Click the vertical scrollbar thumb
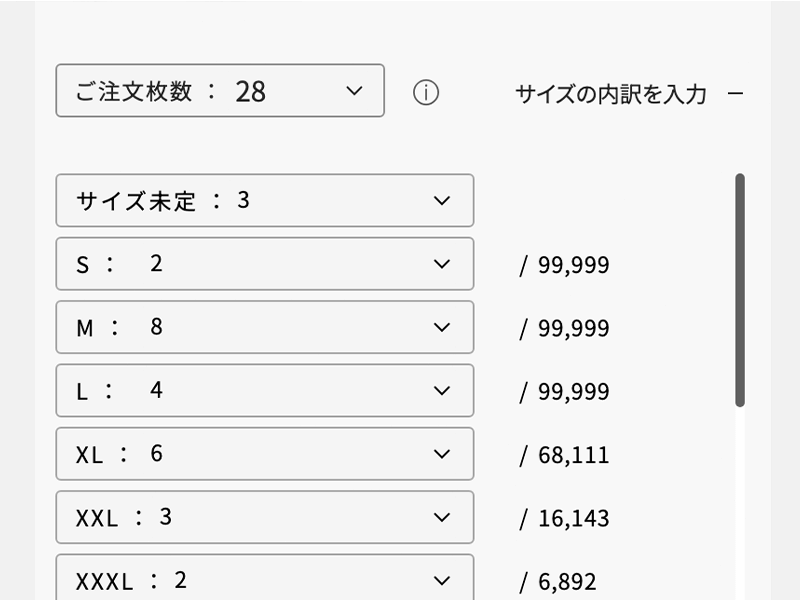800x600 pixels. click(x=740, y=290)
